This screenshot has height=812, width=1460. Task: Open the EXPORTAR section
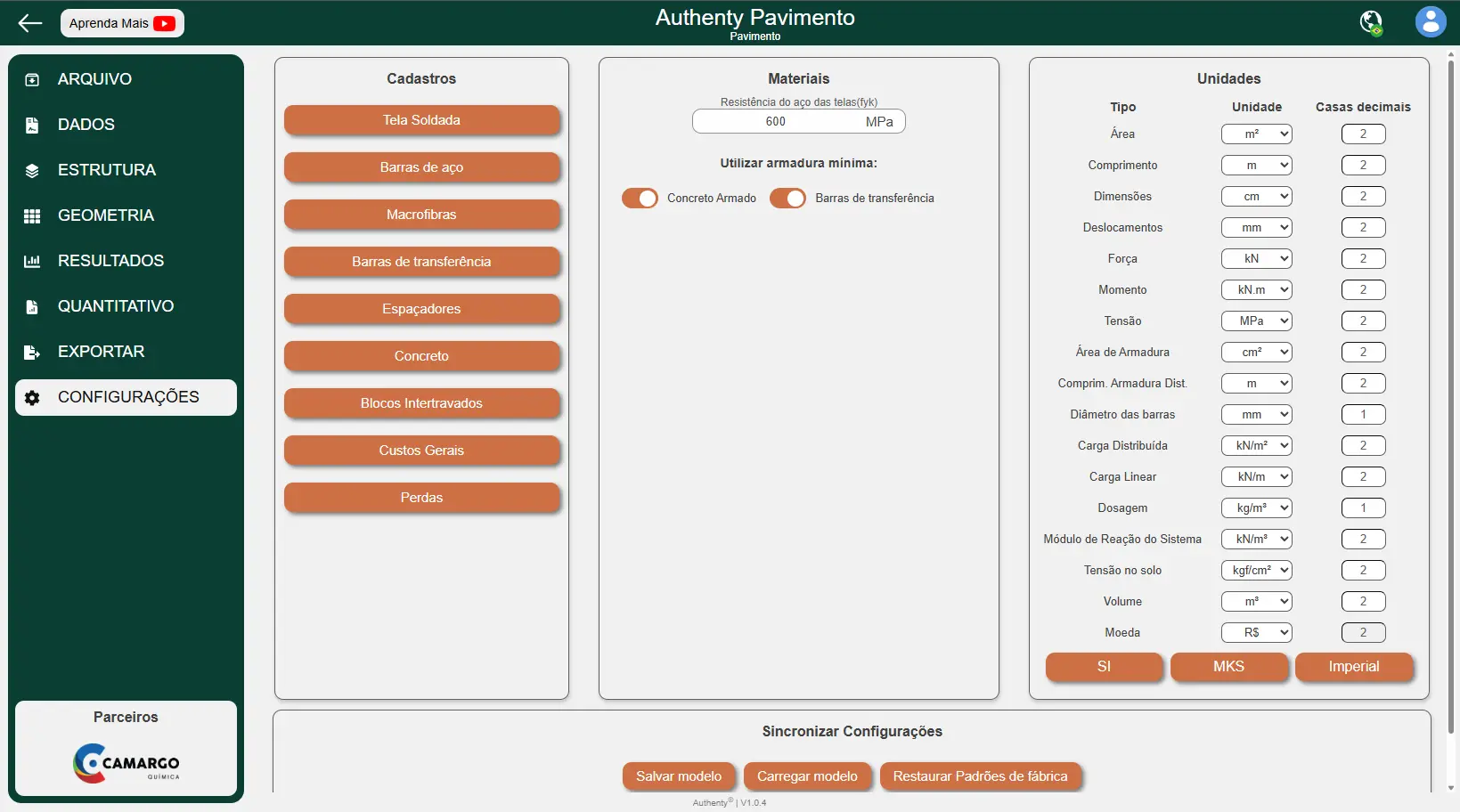pos(126,352)
